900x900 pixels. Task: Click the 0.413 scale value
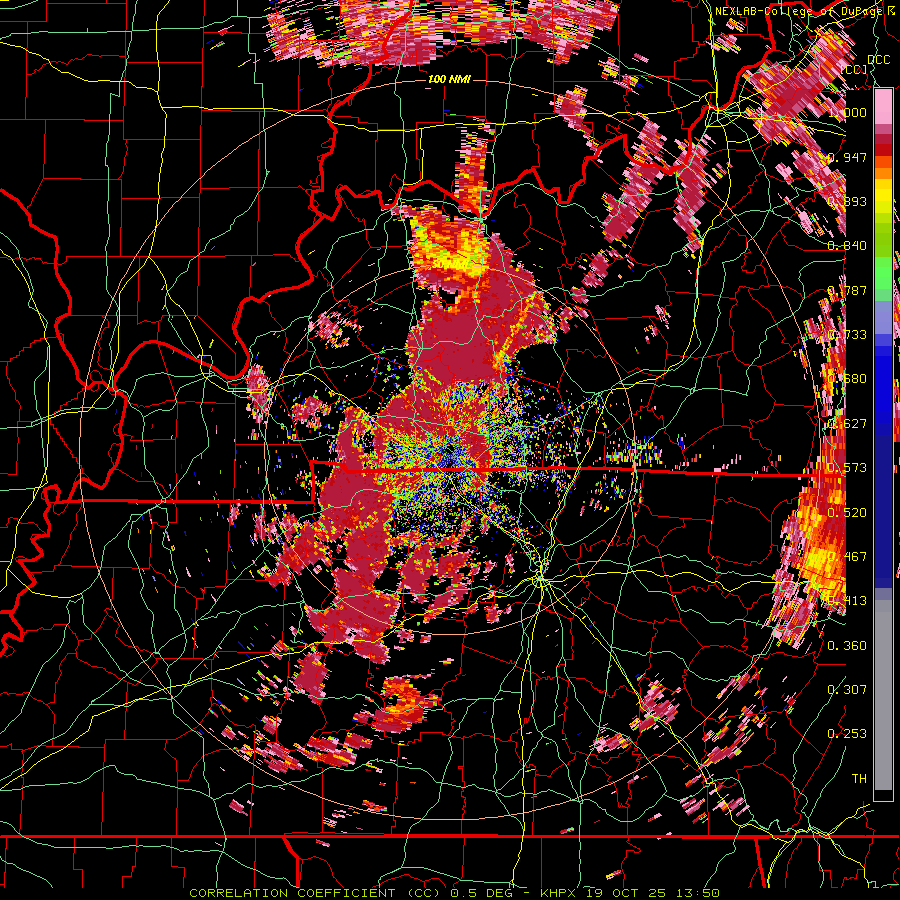[847, 601]
